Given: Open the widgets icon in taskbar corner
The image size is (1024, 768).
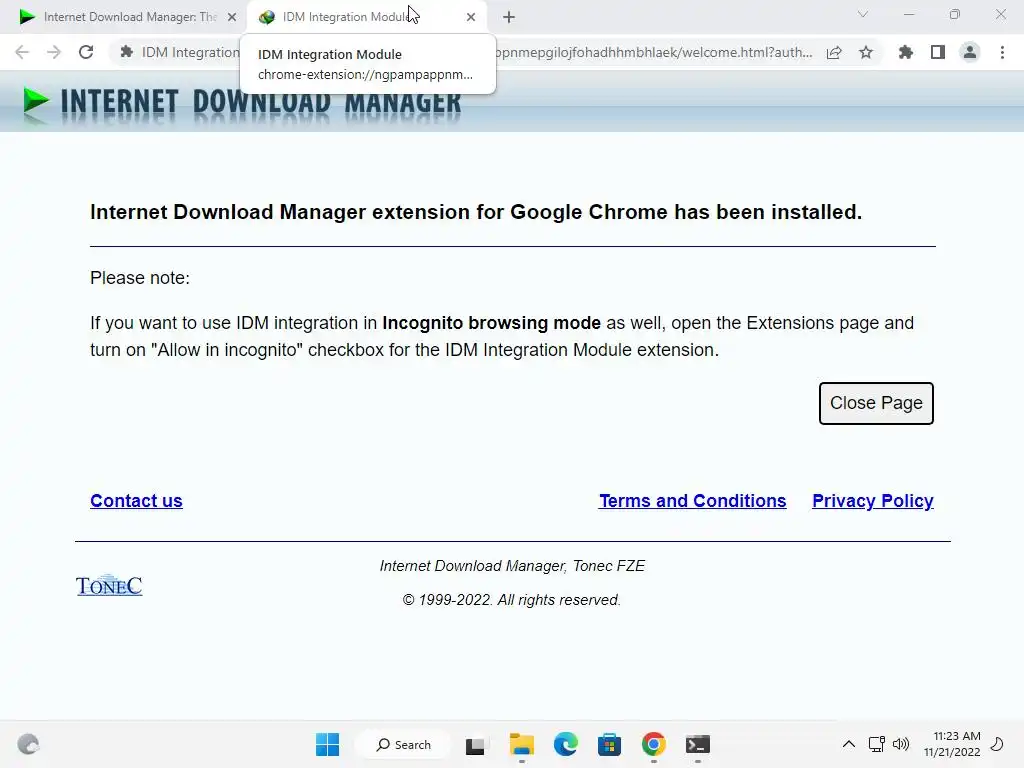Looking at the screenshot, I should (x=28, y=744).
